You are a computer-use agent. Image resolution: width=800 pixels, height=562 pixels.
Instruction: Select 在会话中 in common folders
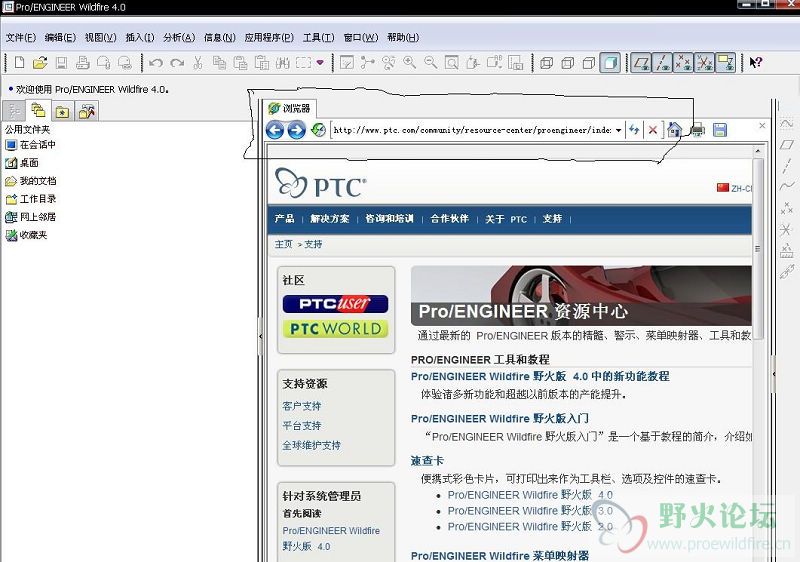tap(31, 145)
